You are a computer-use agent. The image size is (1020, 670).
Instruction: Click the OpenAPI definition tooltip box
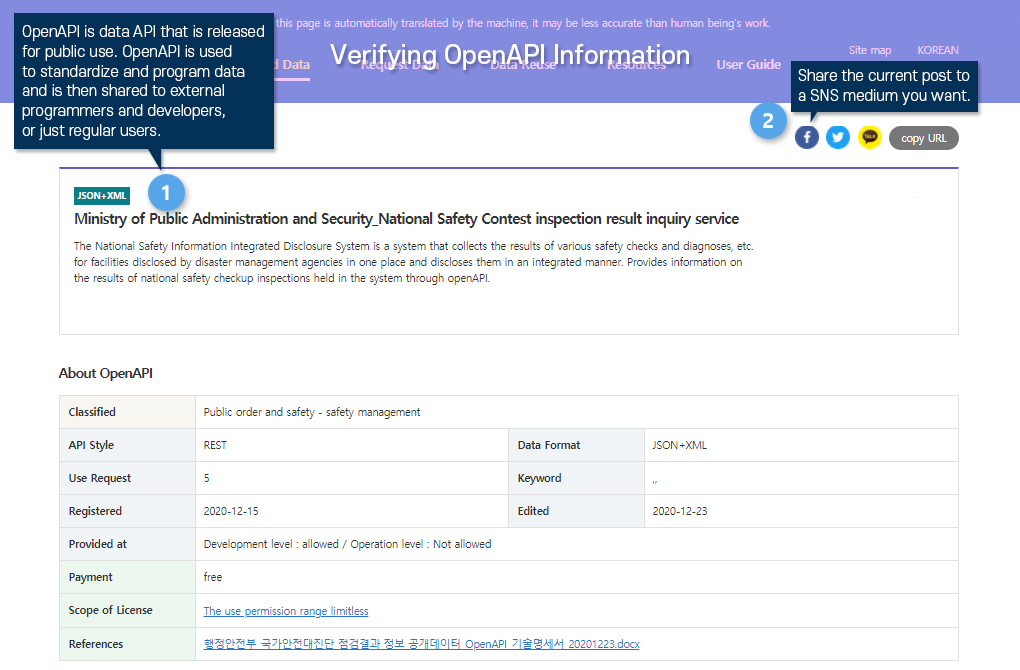point(143,82)
